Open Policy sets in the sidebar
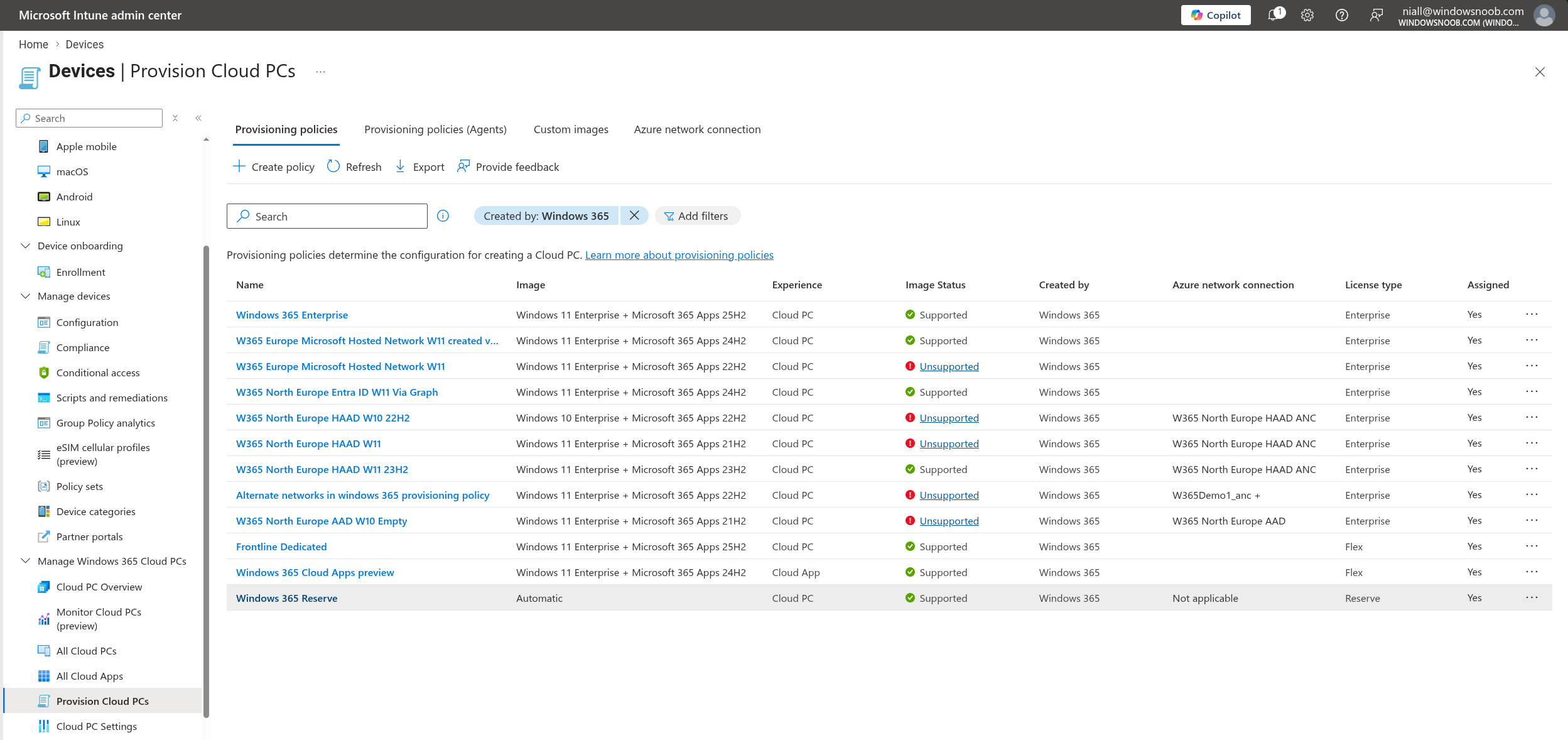 tap(79, 486)
